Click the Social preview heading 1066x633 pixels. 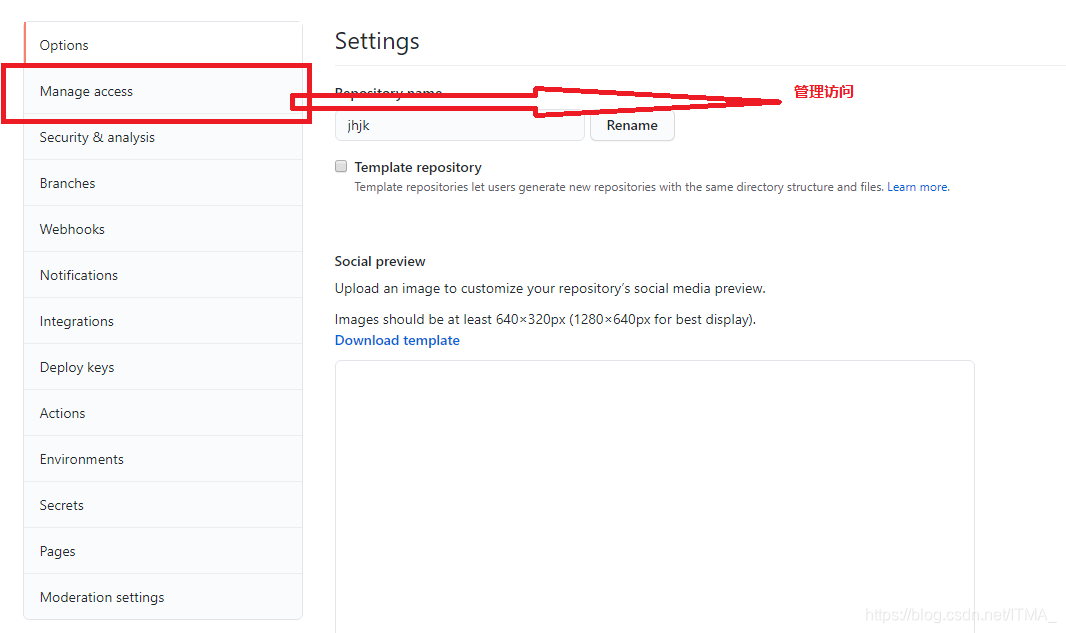click(380, 262)
